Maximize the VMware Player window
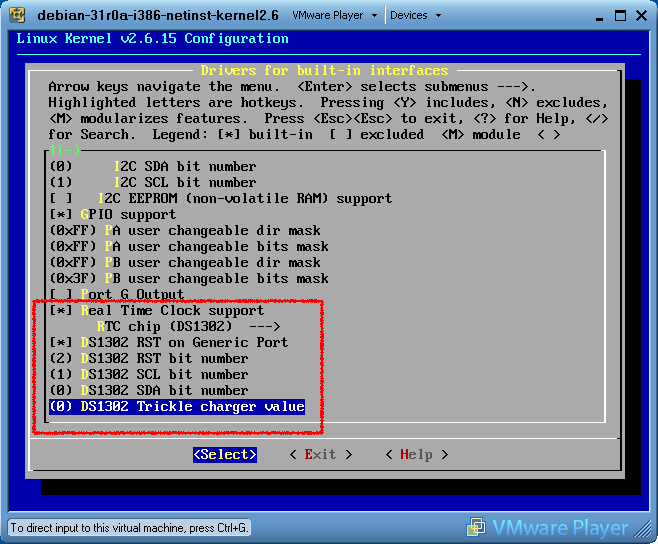The height and width of the screenshot is (544, 658). click(x=620, y=16)
